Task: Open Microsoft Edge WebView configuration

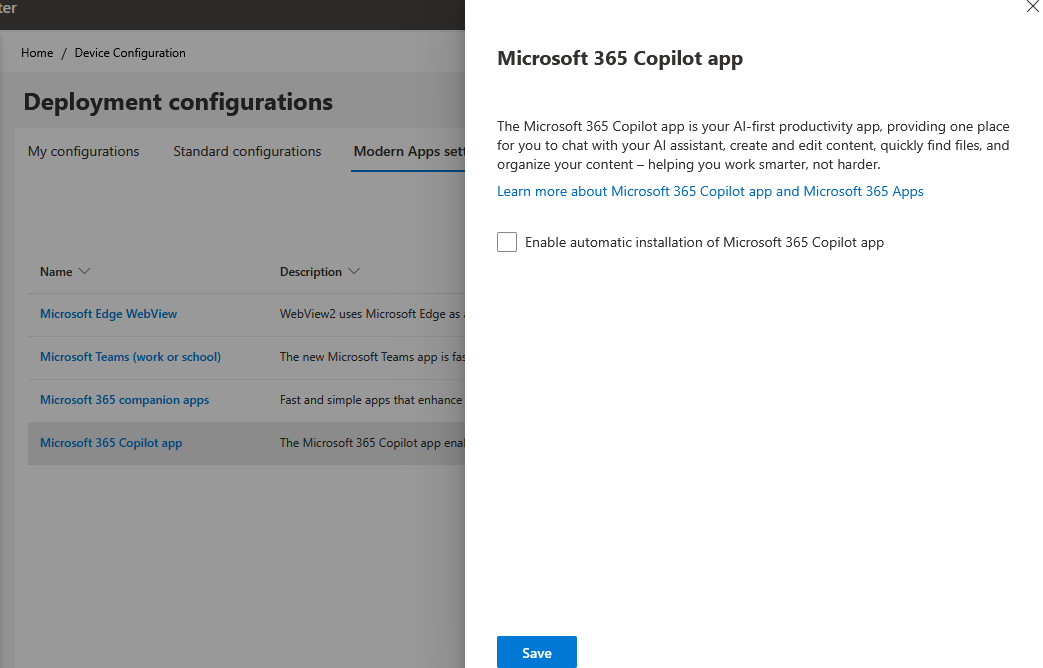Action: pos(108,314)
